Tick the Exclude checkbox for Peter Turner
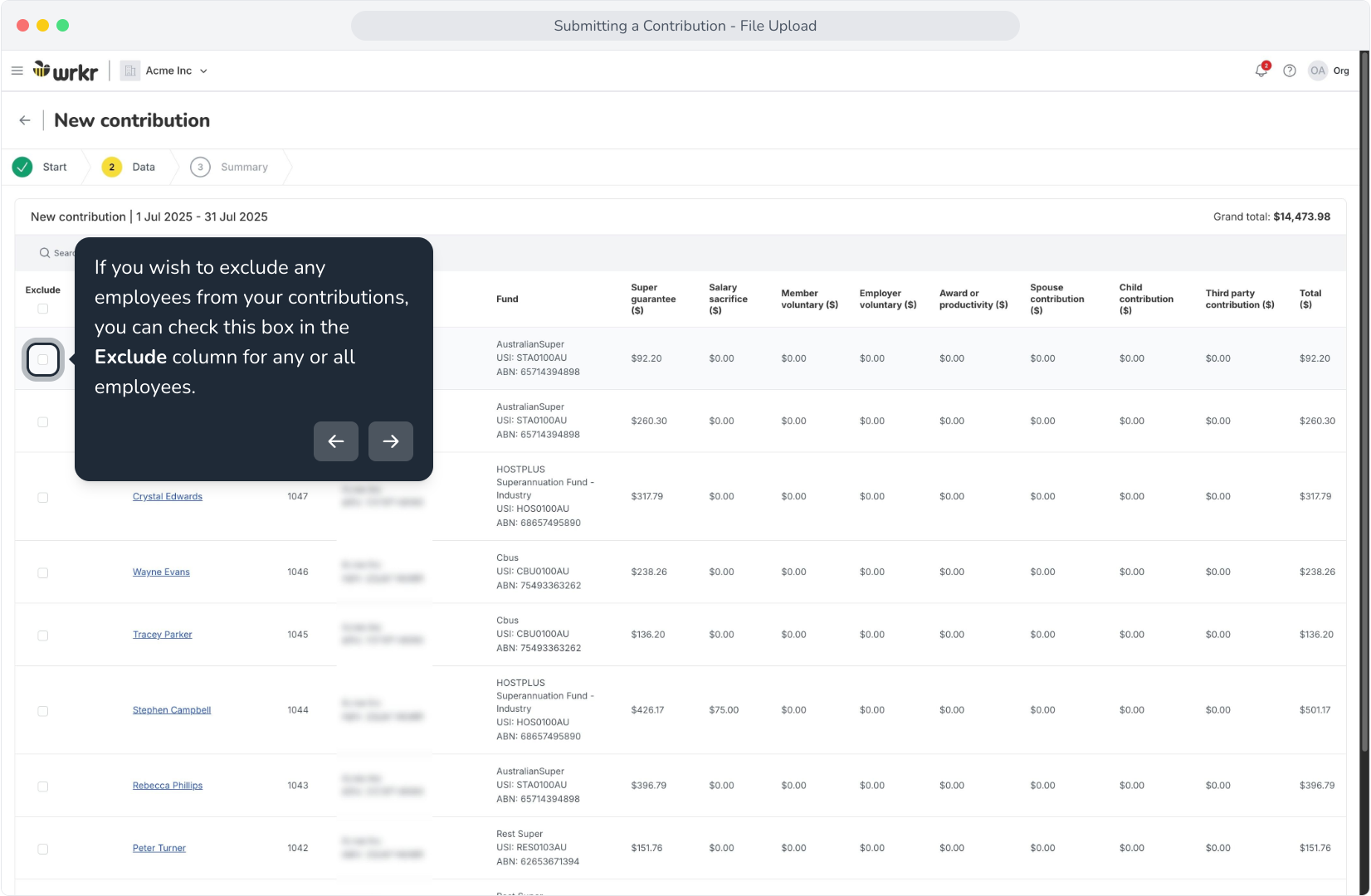Screen dimensions: 1371x896 (x=43, y=849)
